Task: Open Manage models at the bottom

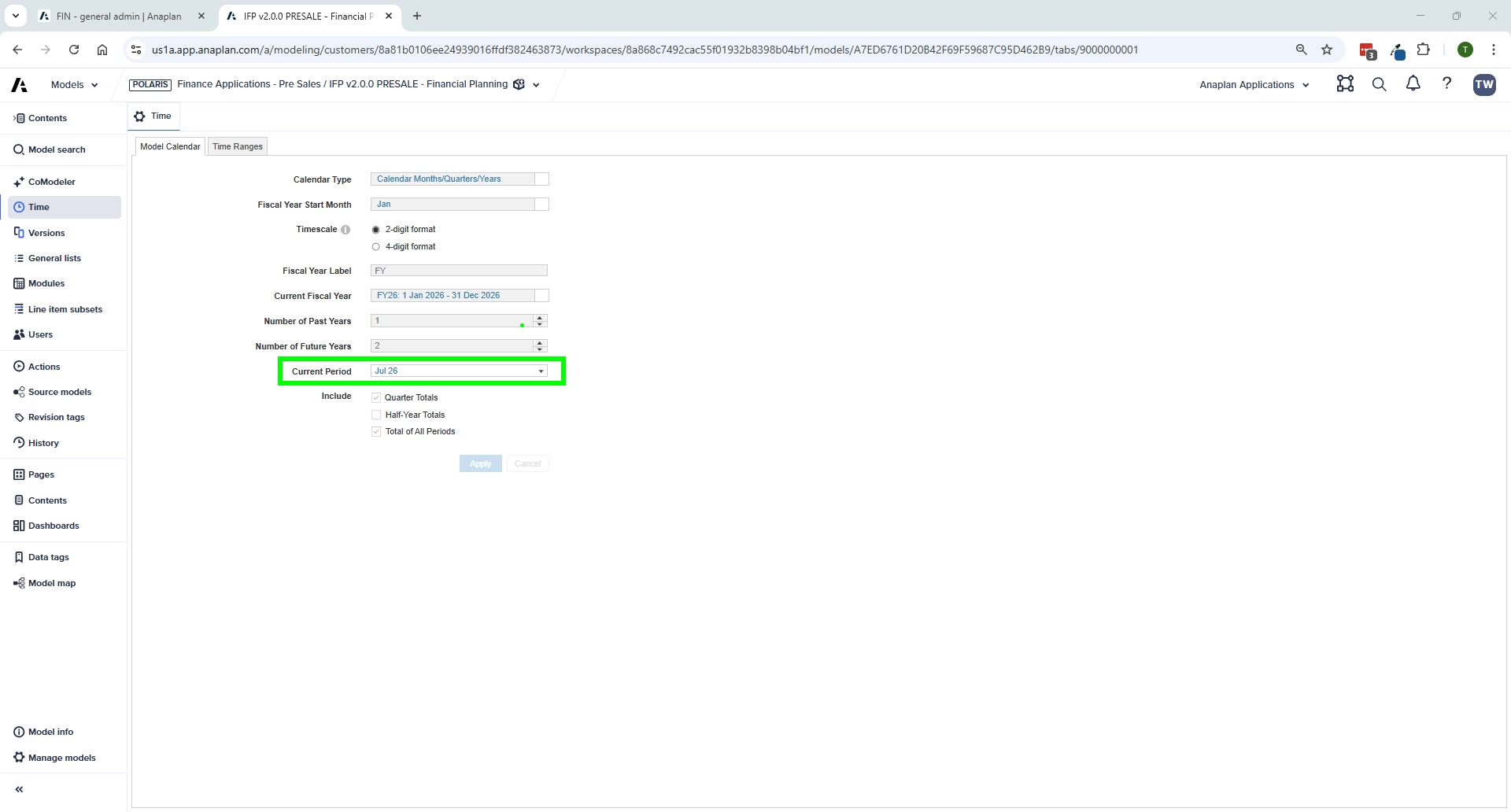Action: [x=62, y=758]
